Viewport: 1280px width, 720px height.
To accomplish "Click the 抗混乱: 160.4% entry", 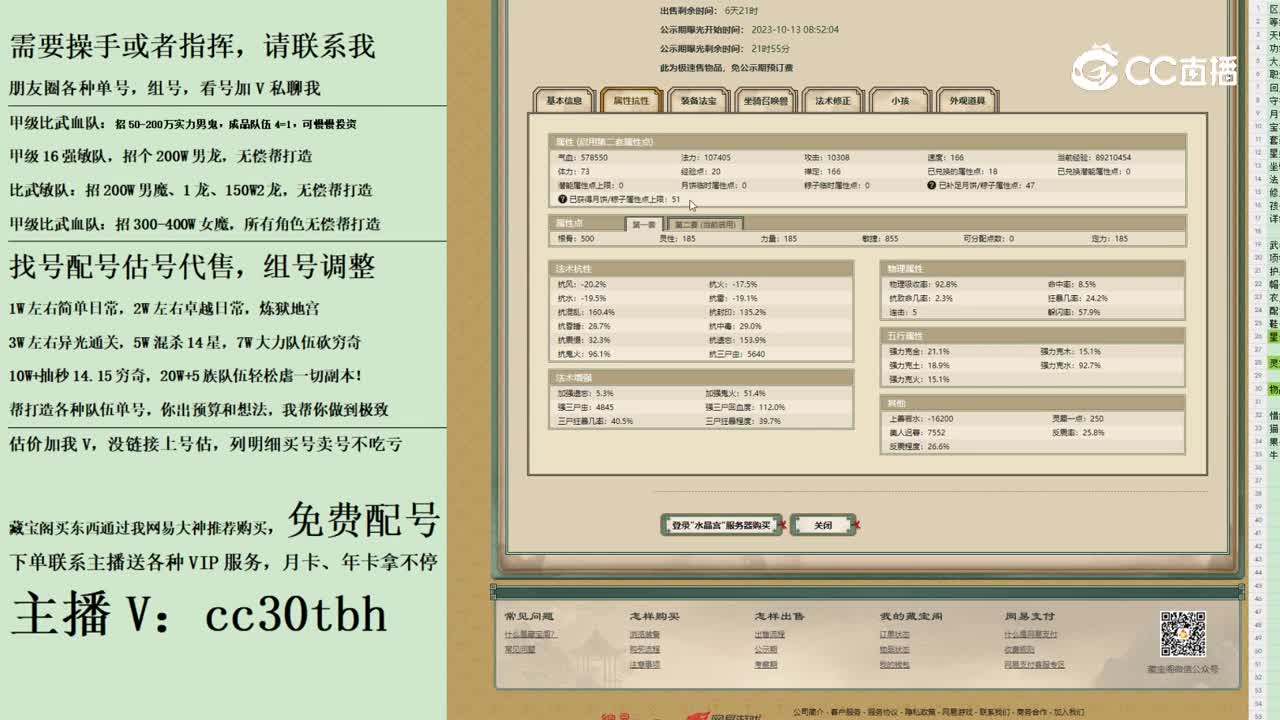I will pos(586,312).
